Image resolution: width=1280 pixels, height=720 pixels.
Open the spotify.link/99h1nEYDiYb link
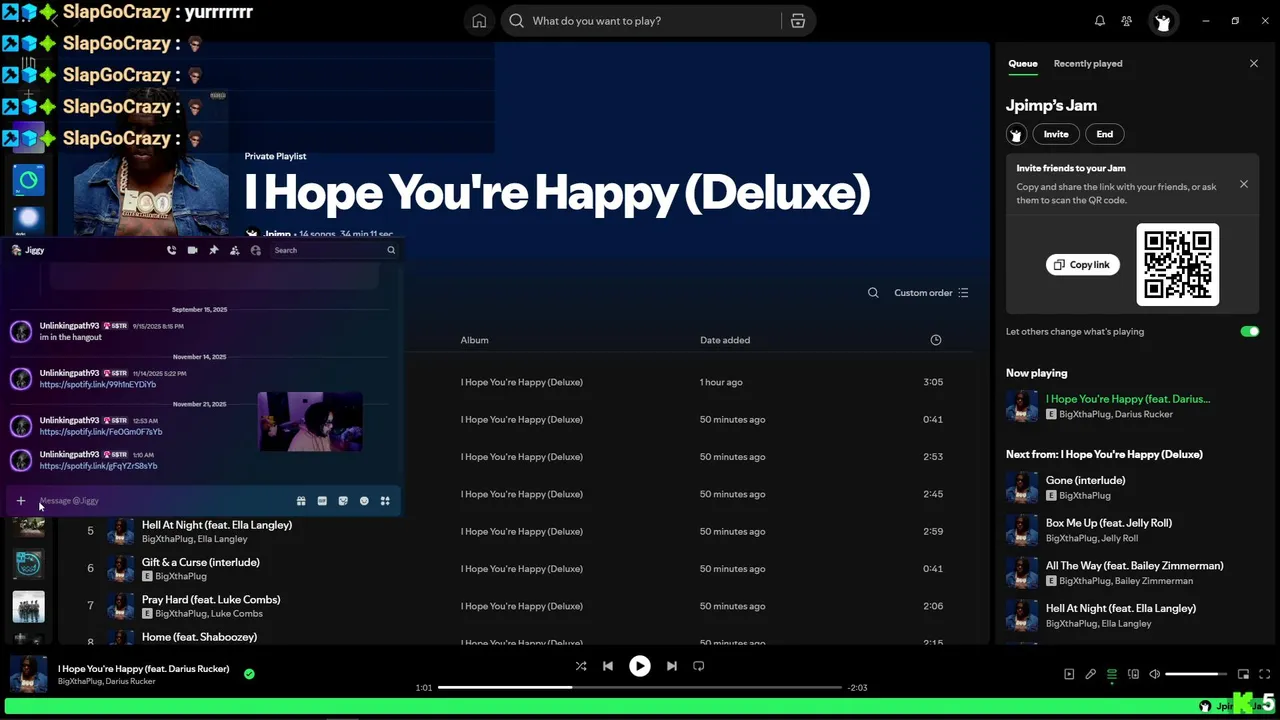(98, 385)
